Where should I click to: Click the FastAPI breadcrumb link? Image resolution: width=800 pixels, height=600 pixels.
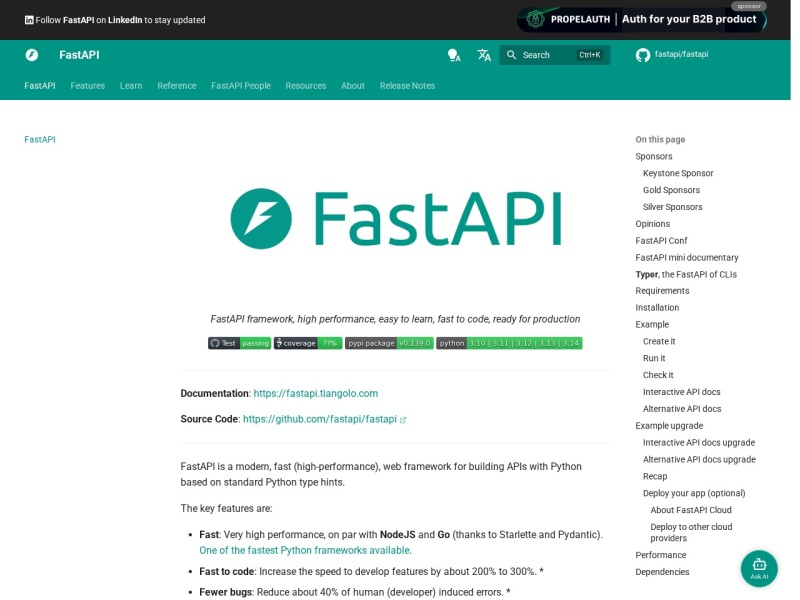40,139
